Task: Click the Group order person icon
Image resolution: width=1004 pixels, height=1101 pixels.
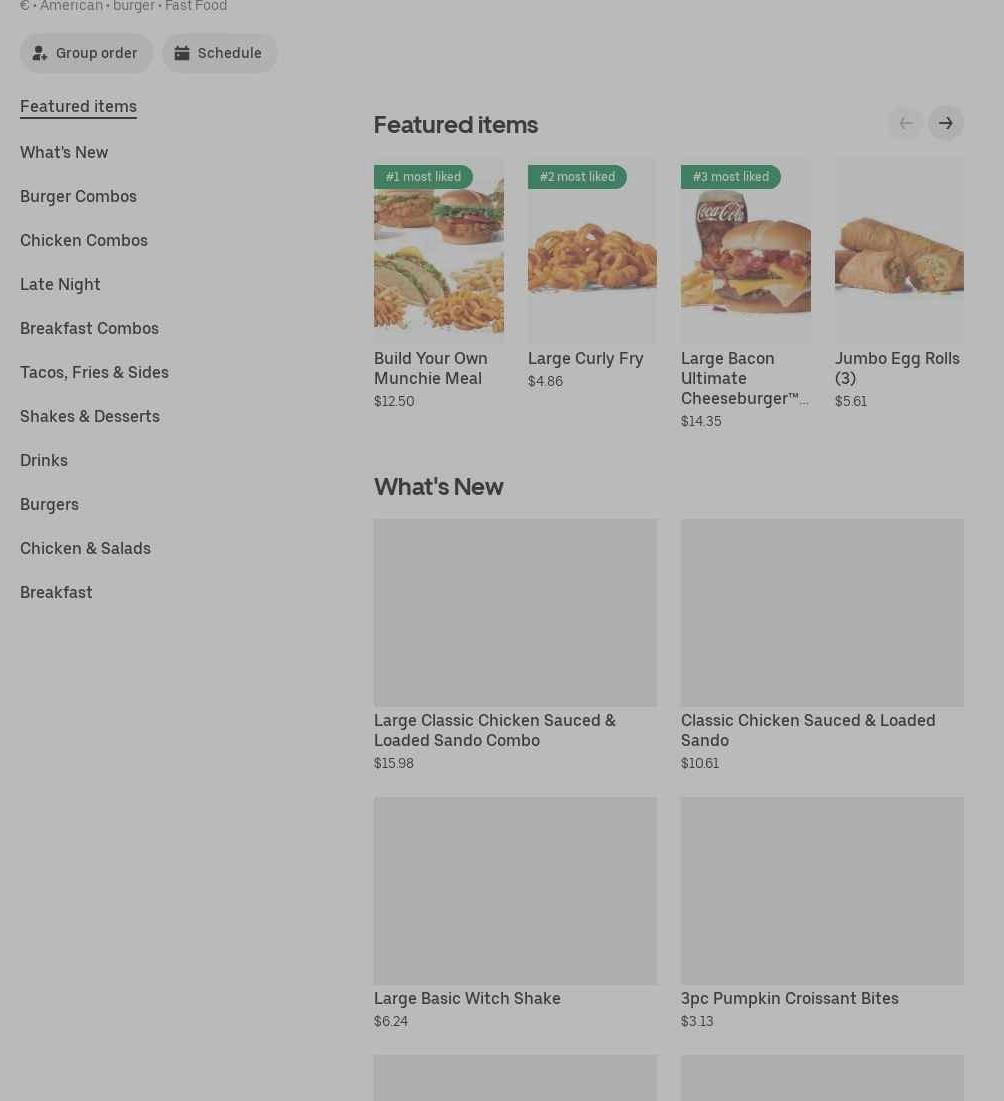Action: 40,53
